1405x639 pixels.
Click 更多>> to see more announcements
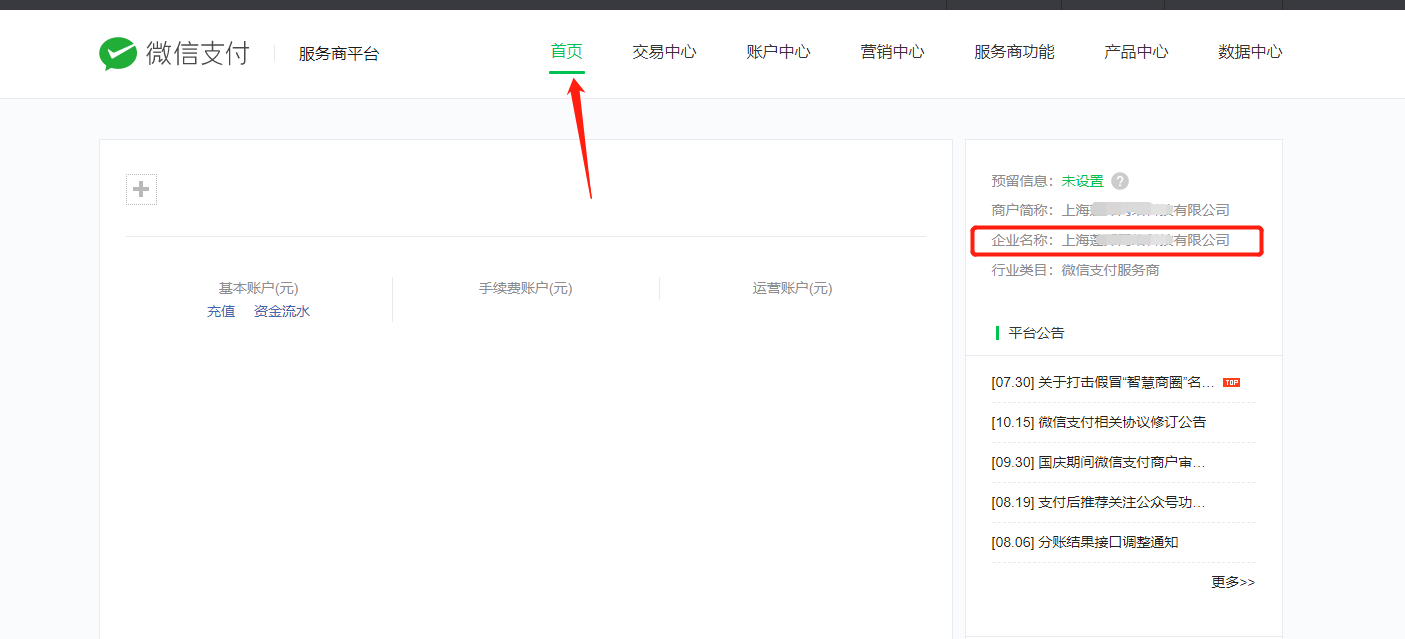[1233, 582]
